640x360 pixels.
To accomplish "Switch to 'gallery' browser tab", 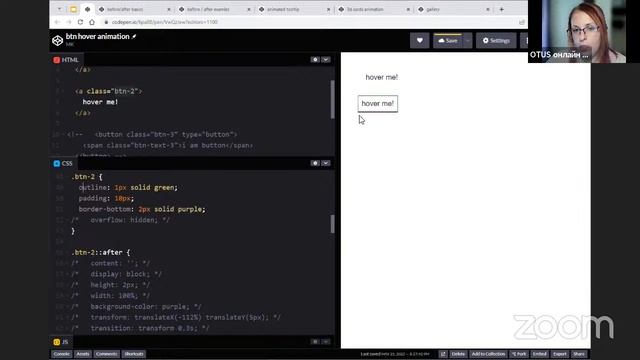I will point(453,9).
